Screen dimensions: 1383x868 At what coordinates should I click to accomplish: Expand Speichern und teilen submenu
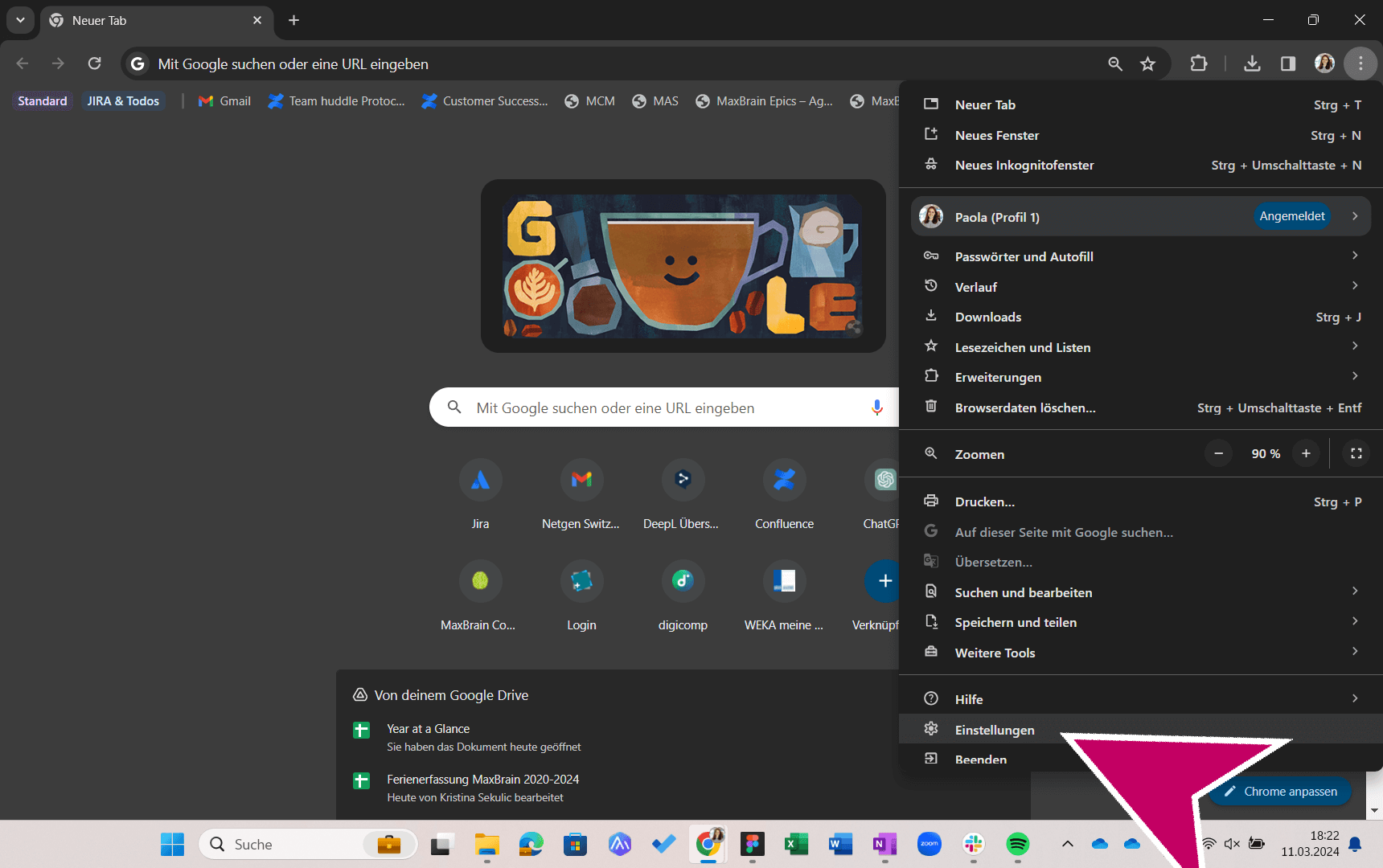pyautogui.click(x=1355, y=621)
